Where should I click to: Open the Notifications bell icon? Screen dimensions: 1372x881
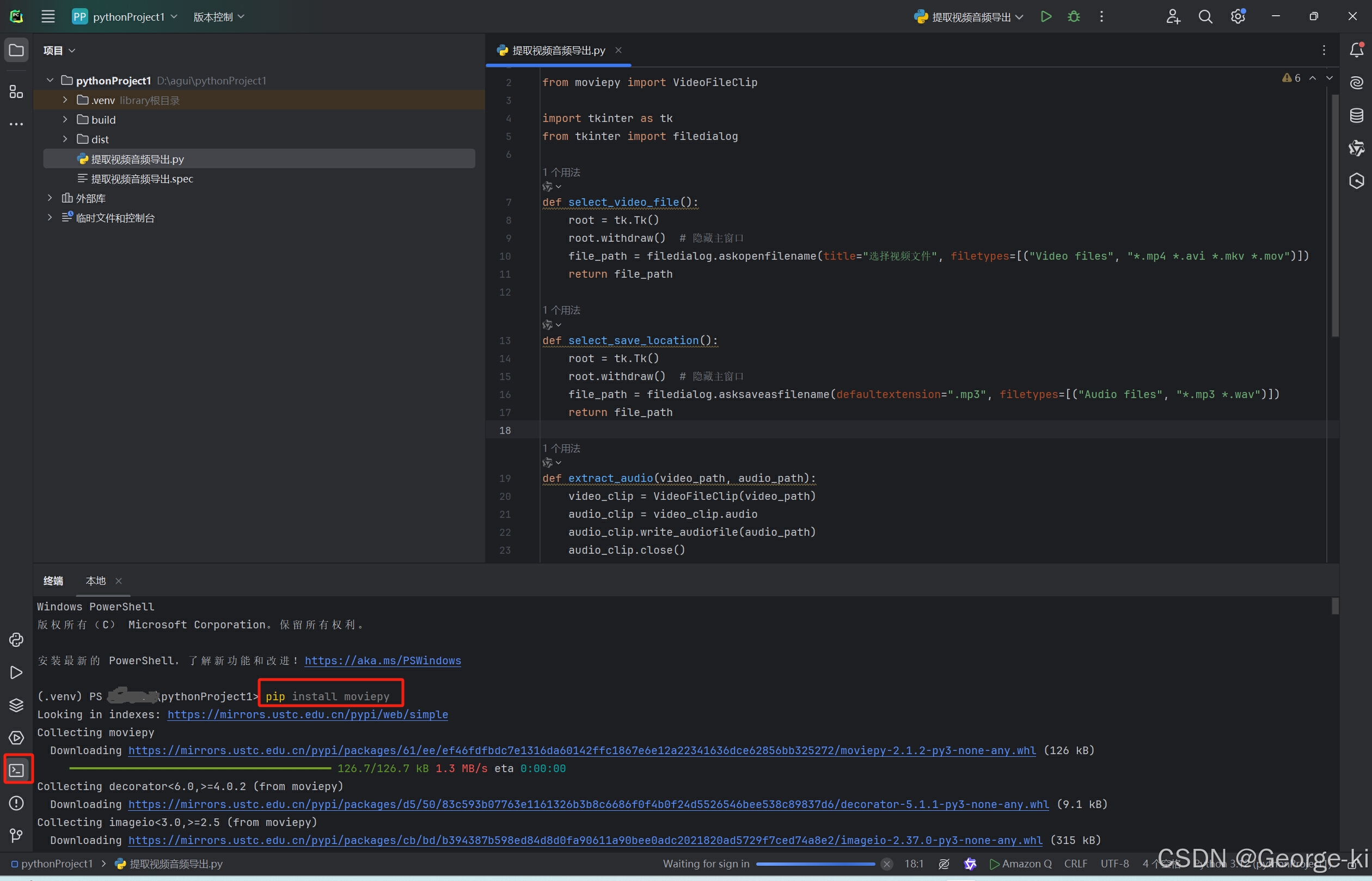click(x=1357, y=50)
